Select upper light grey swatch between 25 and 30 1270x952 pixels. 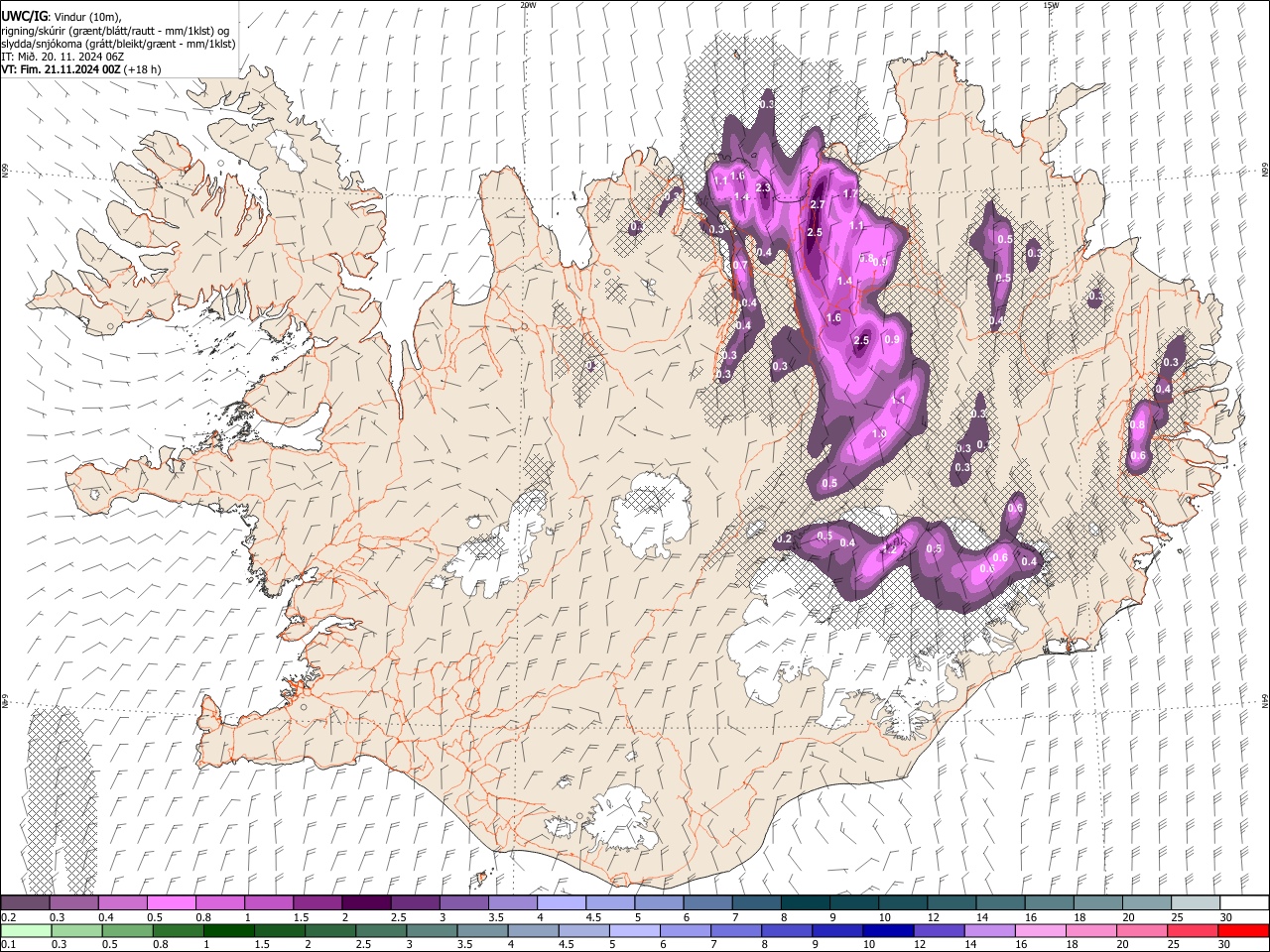1197,903
